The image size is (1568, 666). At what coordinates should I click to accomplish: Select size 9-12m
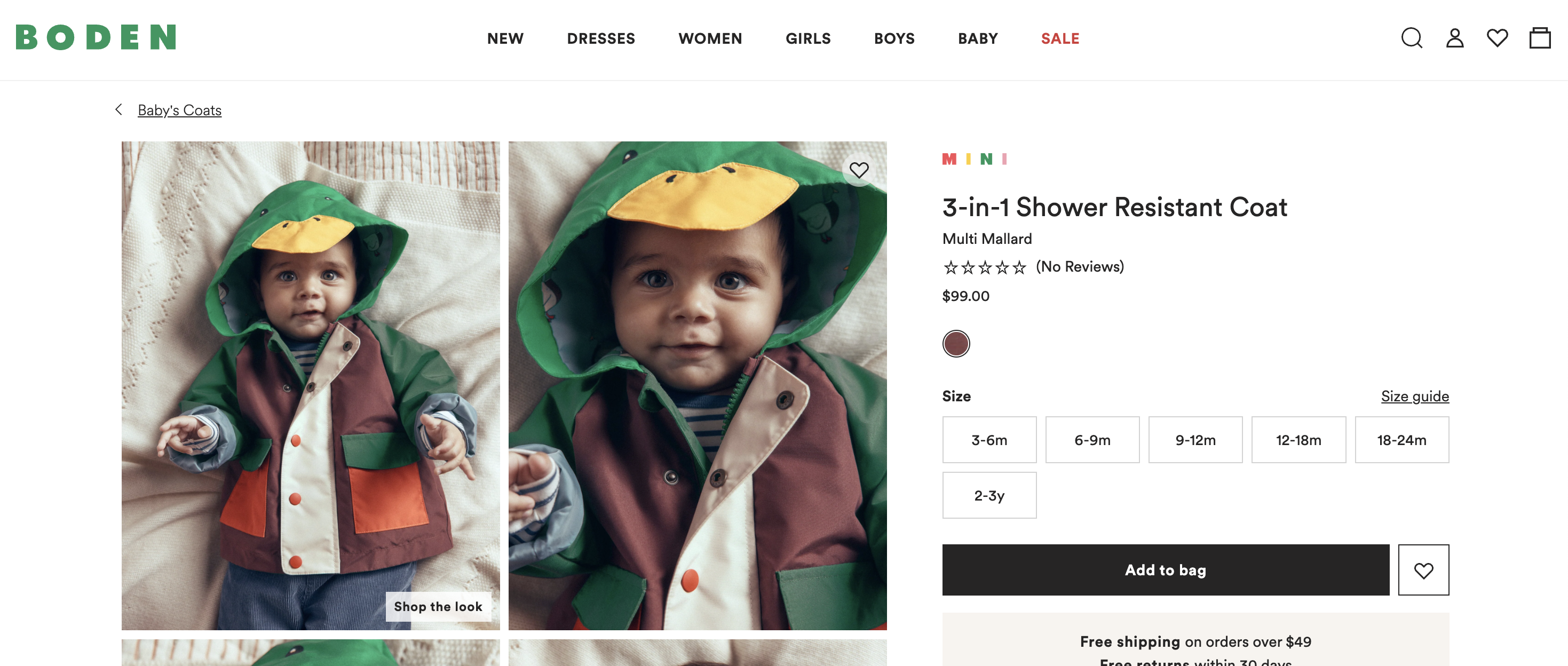click(1195, 440)
